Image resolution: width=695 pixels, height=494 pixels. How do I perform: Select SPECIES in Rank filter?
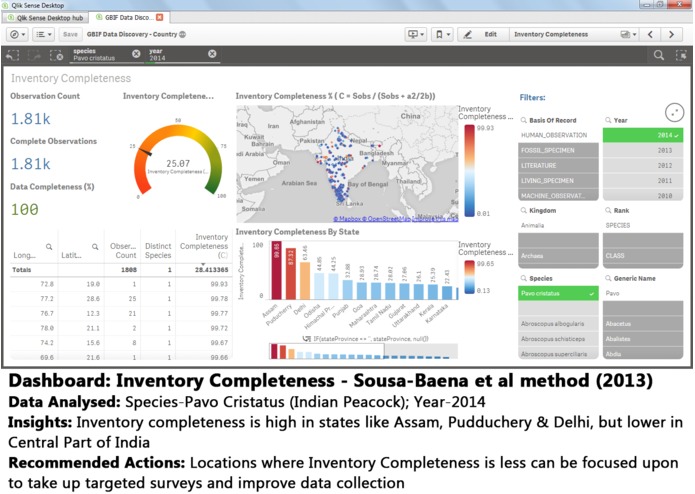click(643, 226)
